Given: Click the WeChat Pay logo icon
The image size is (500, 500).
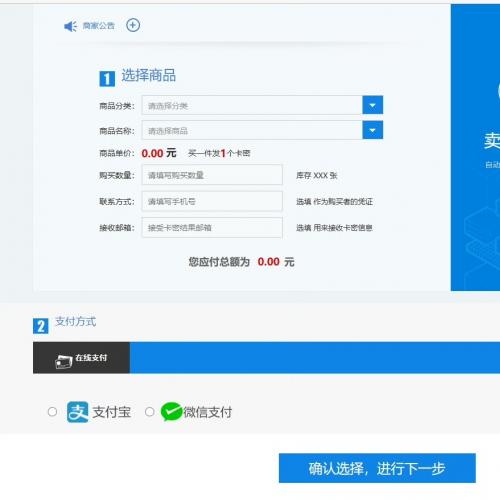Looking at the screenshot, I should tap(171, 412).
